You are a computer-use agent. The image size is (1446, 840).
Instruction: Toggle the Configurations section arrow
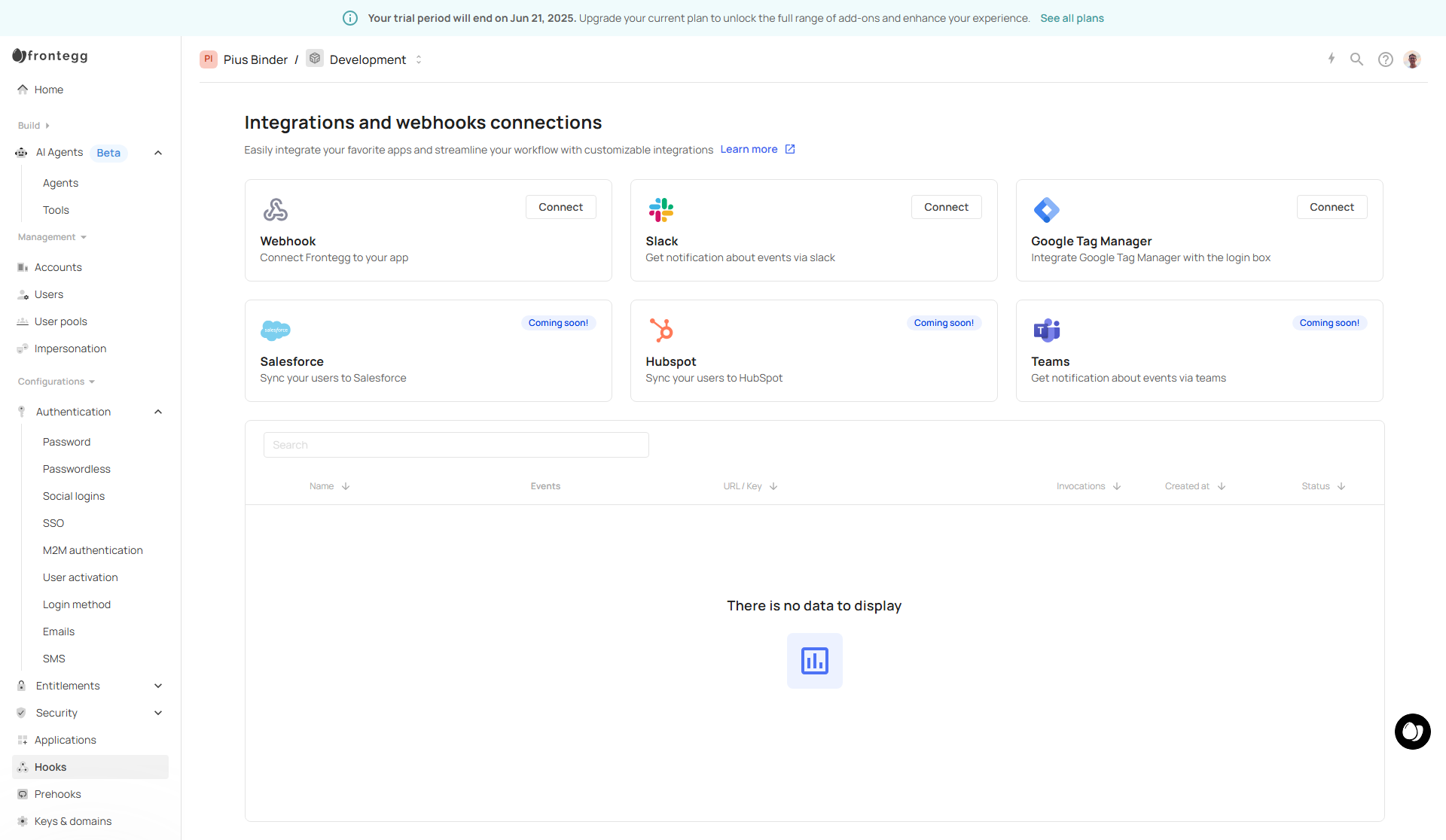tap(92, 382)
